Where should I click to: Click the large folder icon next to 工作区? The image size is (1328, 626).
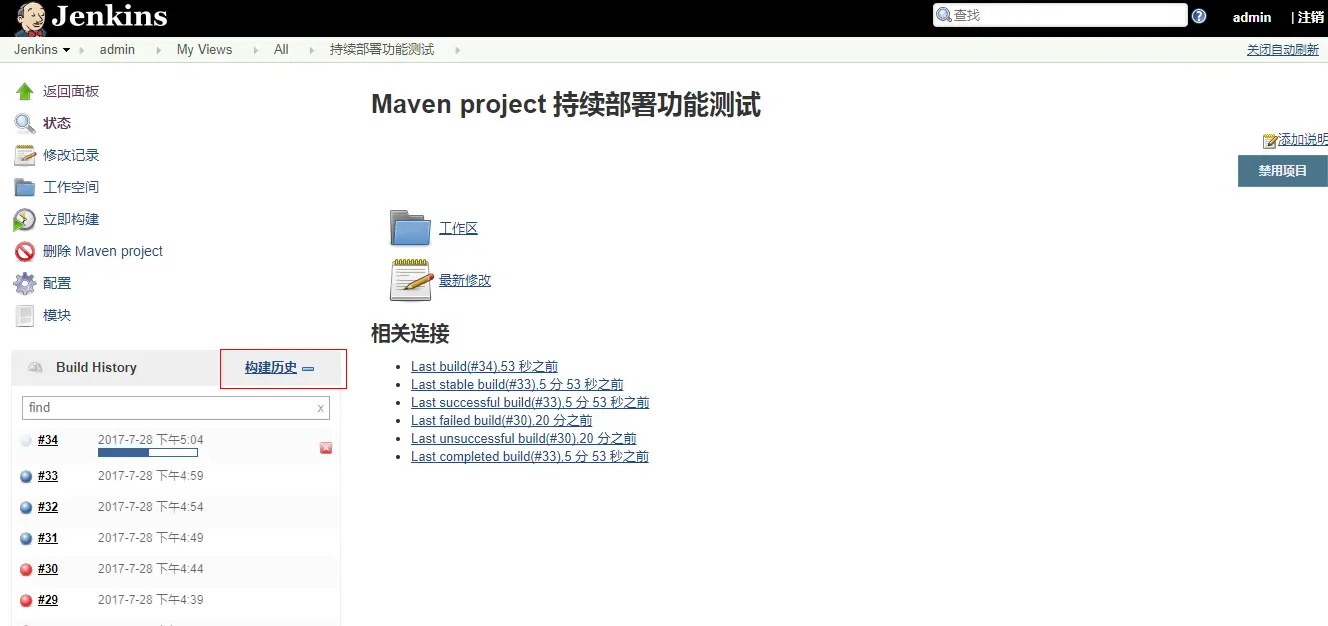tap(410, 228)
